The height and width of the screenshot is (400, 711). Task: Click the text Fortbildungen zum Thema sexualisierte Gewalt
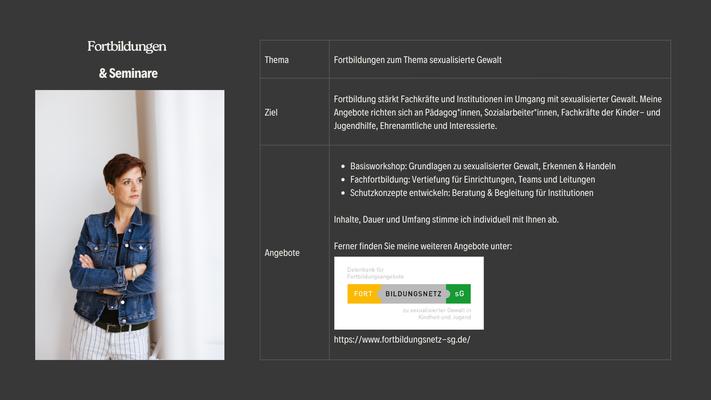417,60
